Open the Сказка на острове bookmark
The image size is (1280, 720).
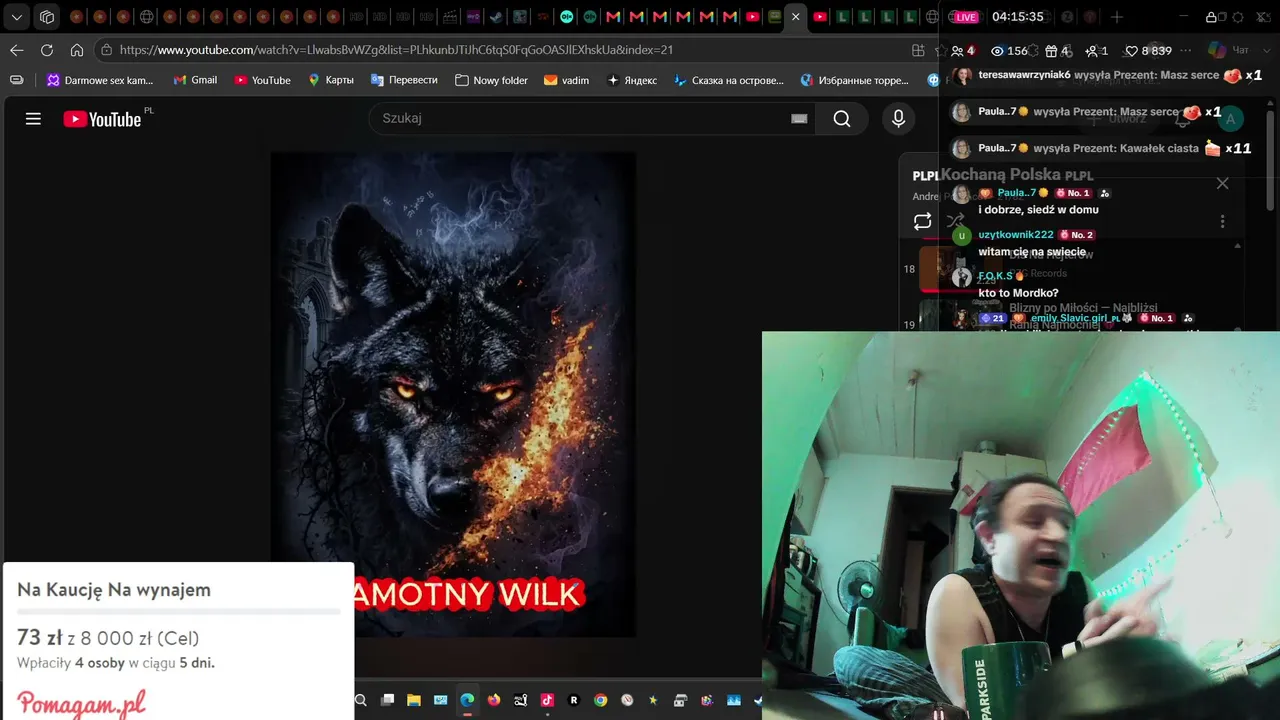[x=729, y=80]
